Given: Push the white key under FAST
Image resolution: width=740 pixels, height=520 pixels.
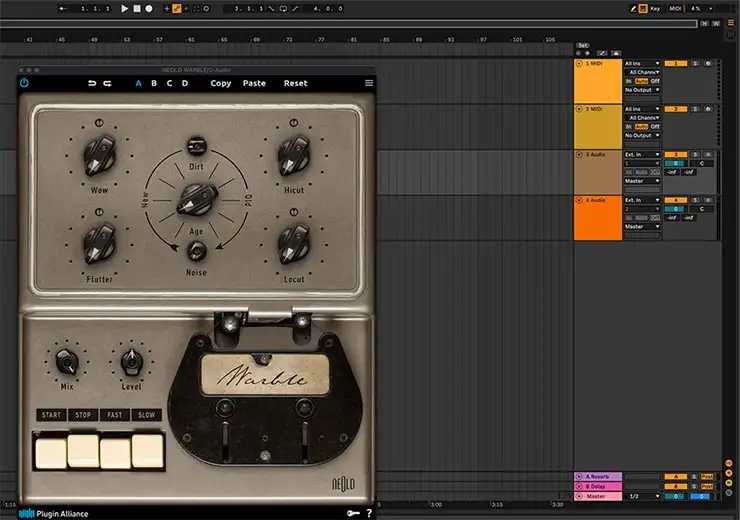Looking at the screenshot, I should 115,453.
